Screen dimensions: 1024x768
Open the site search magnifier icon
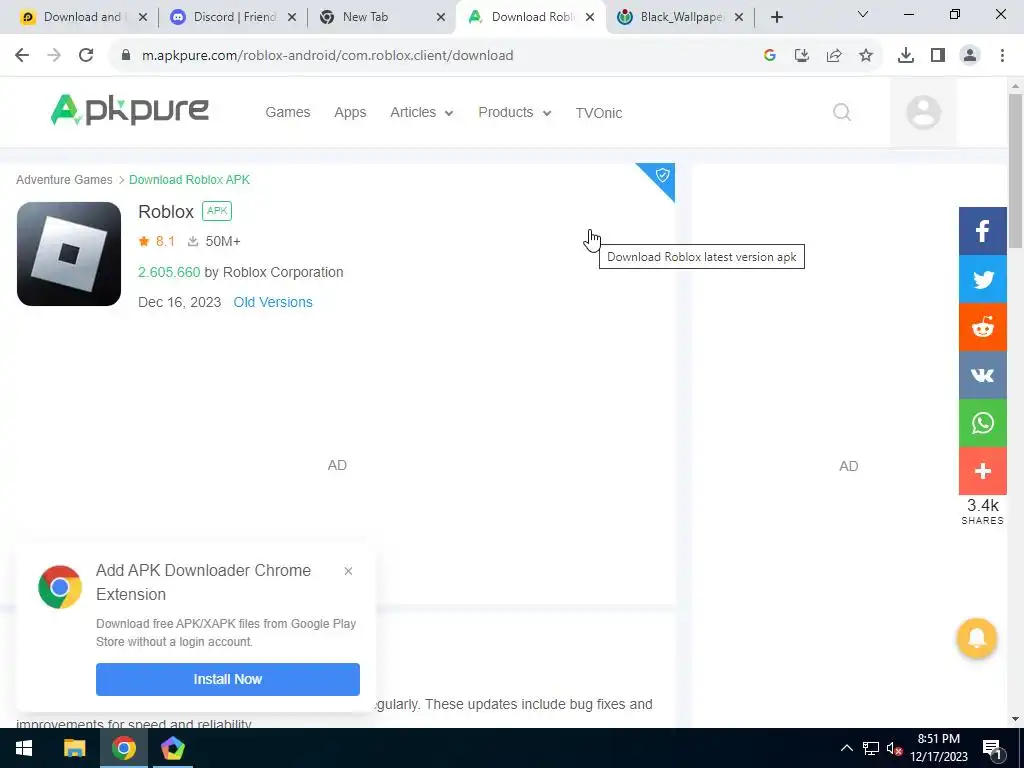(842, 112)
